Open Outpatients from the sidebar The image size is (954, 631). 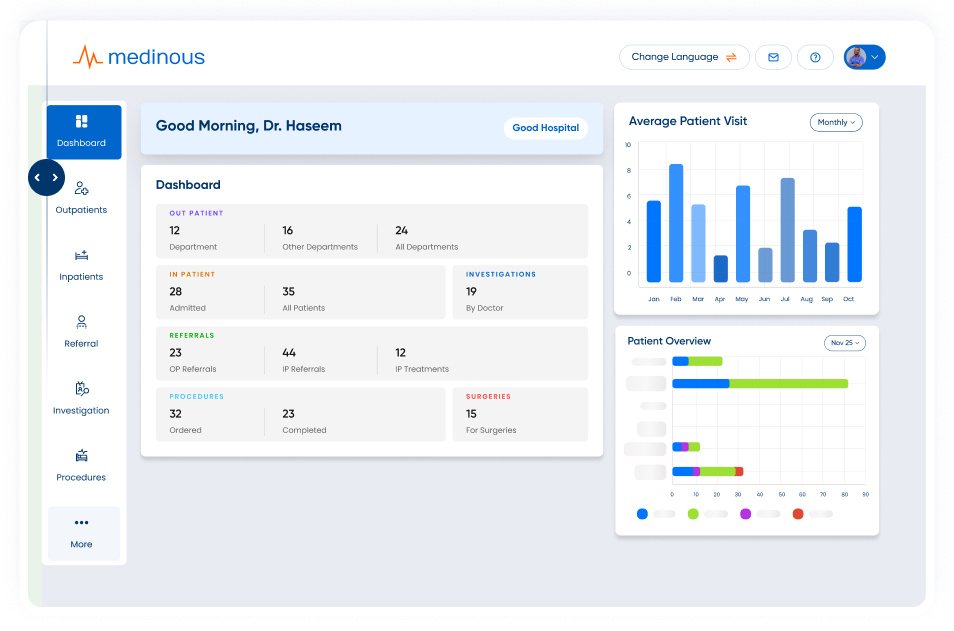pos(82,196)
